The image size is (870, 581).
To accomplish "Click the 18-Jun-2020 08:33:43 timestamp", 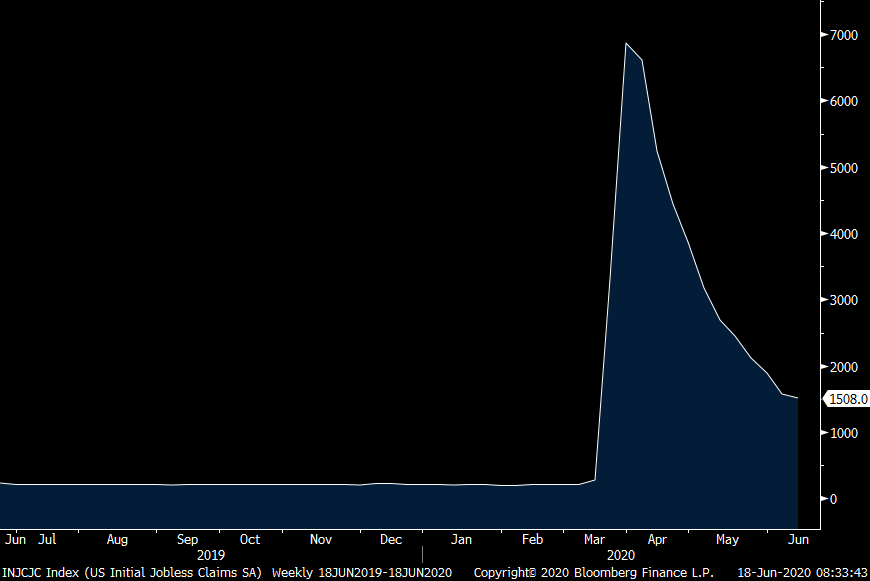I will (x=802, y=573).
